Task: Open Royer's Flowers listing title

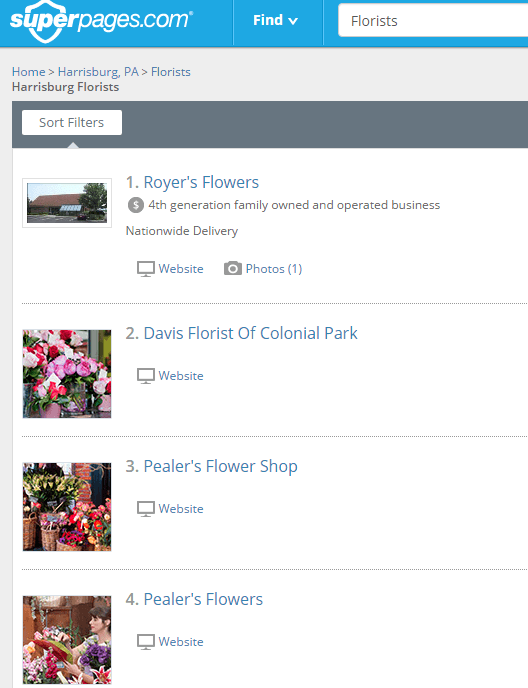Action: [201, 183]
